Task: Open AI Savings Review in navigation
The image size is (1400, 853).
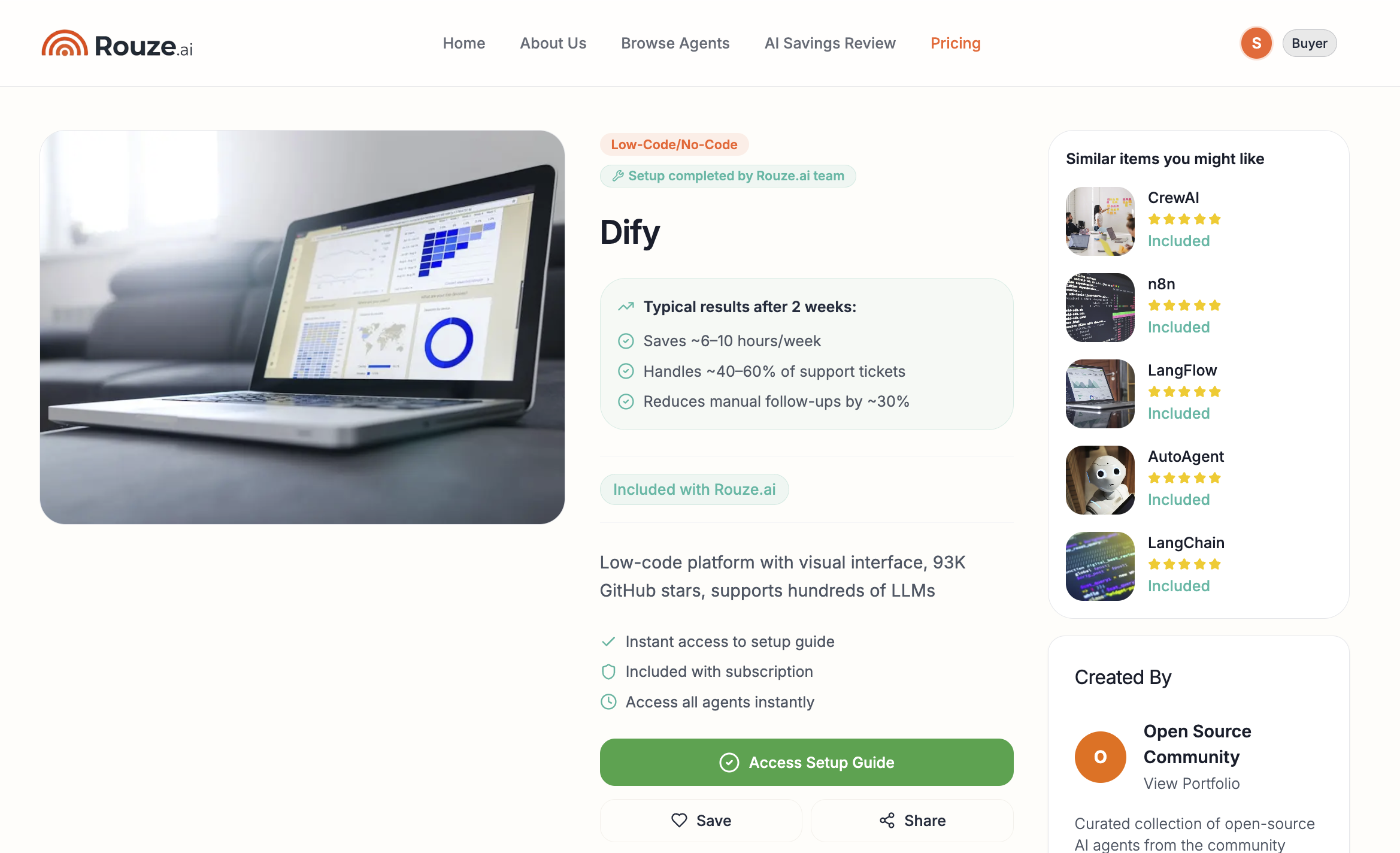Action: [x=830, y=43]
